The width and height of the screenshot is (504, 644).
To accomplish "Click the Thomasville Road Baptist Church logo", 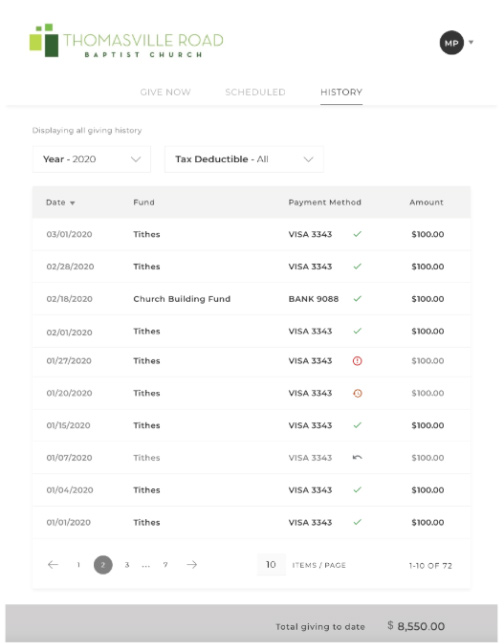I will [127, 41].
